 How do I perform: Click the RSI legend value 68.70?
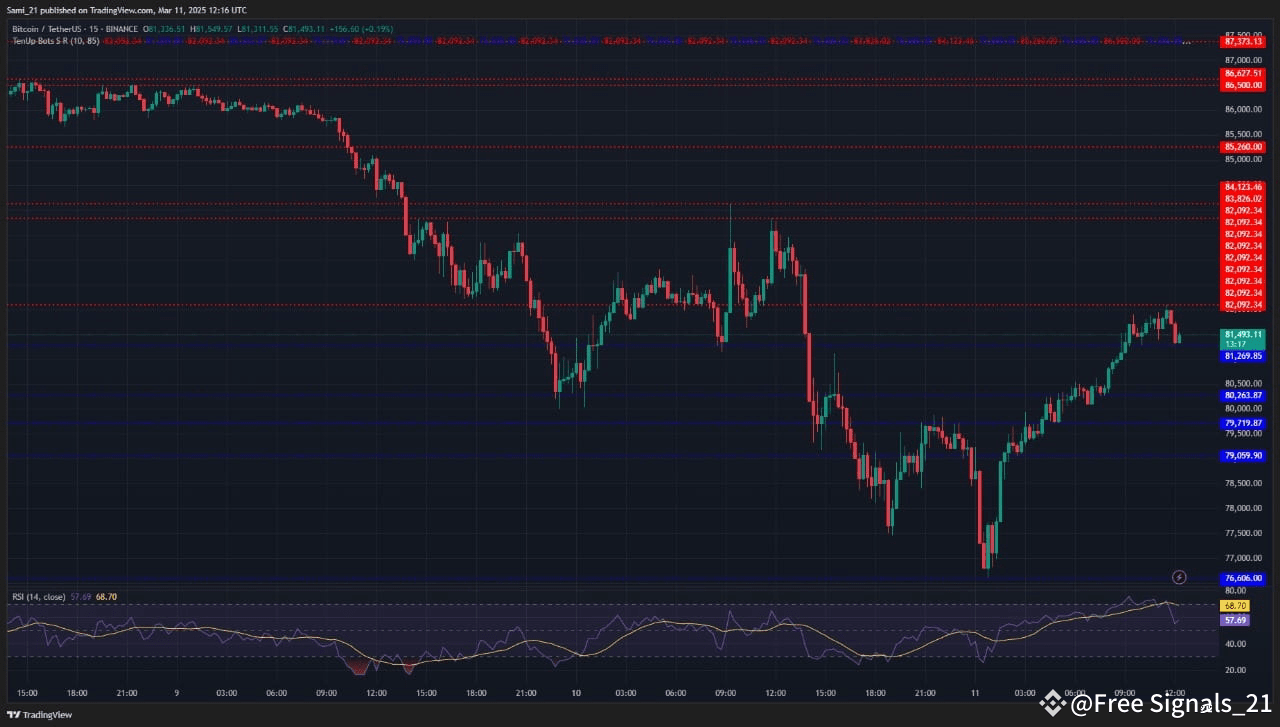(x=106, y=597)
